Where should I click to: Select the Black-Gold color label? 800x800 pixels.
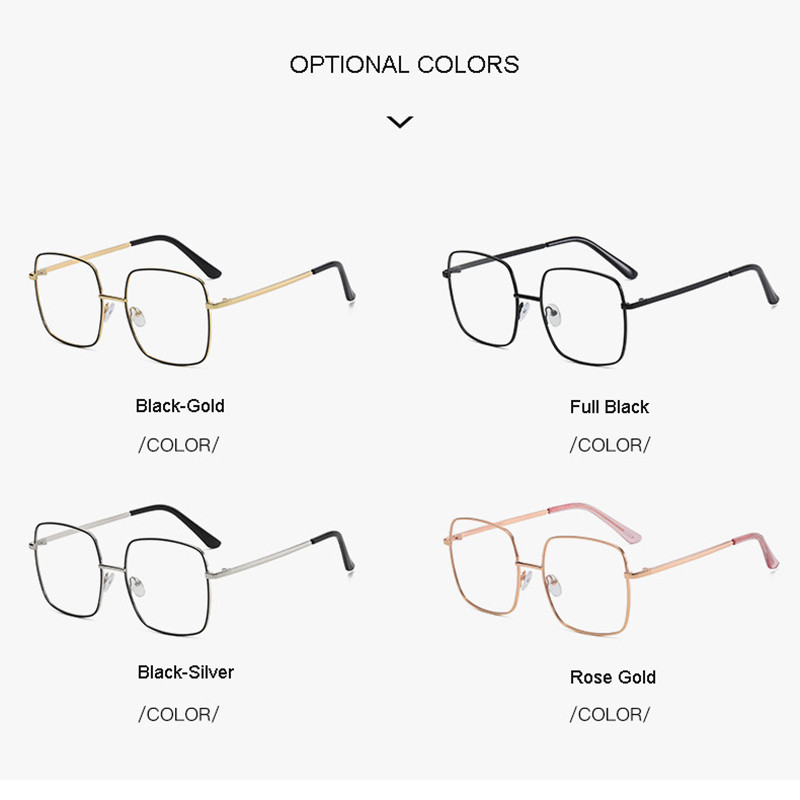180,406
